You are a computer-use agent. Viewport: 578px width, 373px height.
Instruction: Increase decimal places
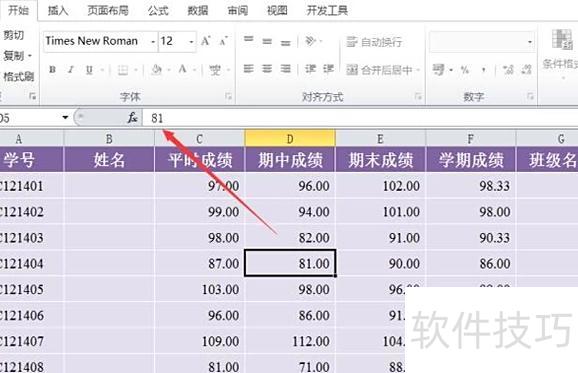click(x=508, y=69)
